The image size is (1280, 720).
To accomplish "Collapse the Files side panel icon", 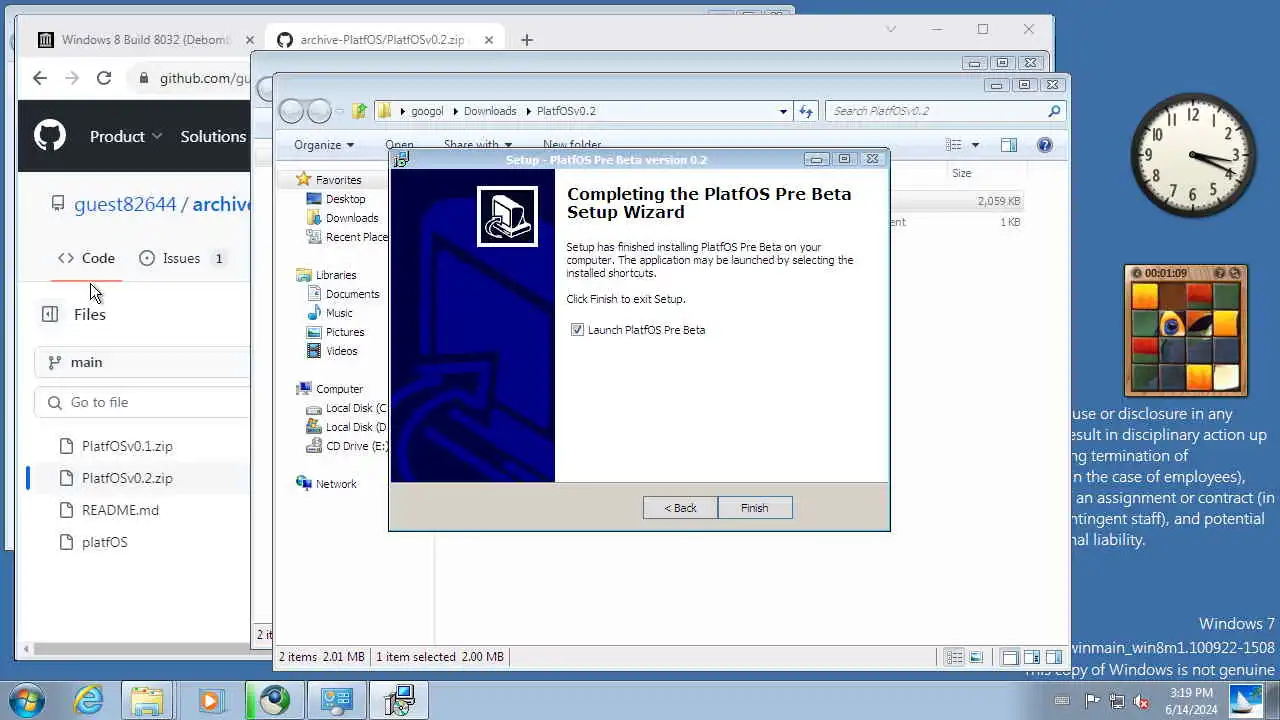I will tap(50, 314).
